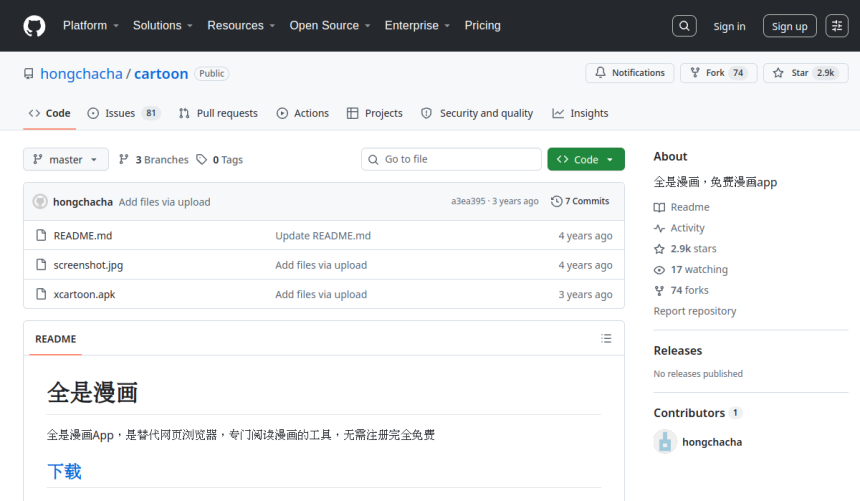860x501 pixels.
Task: Click the pulse icon next to Activity
Action: point(659,228)
